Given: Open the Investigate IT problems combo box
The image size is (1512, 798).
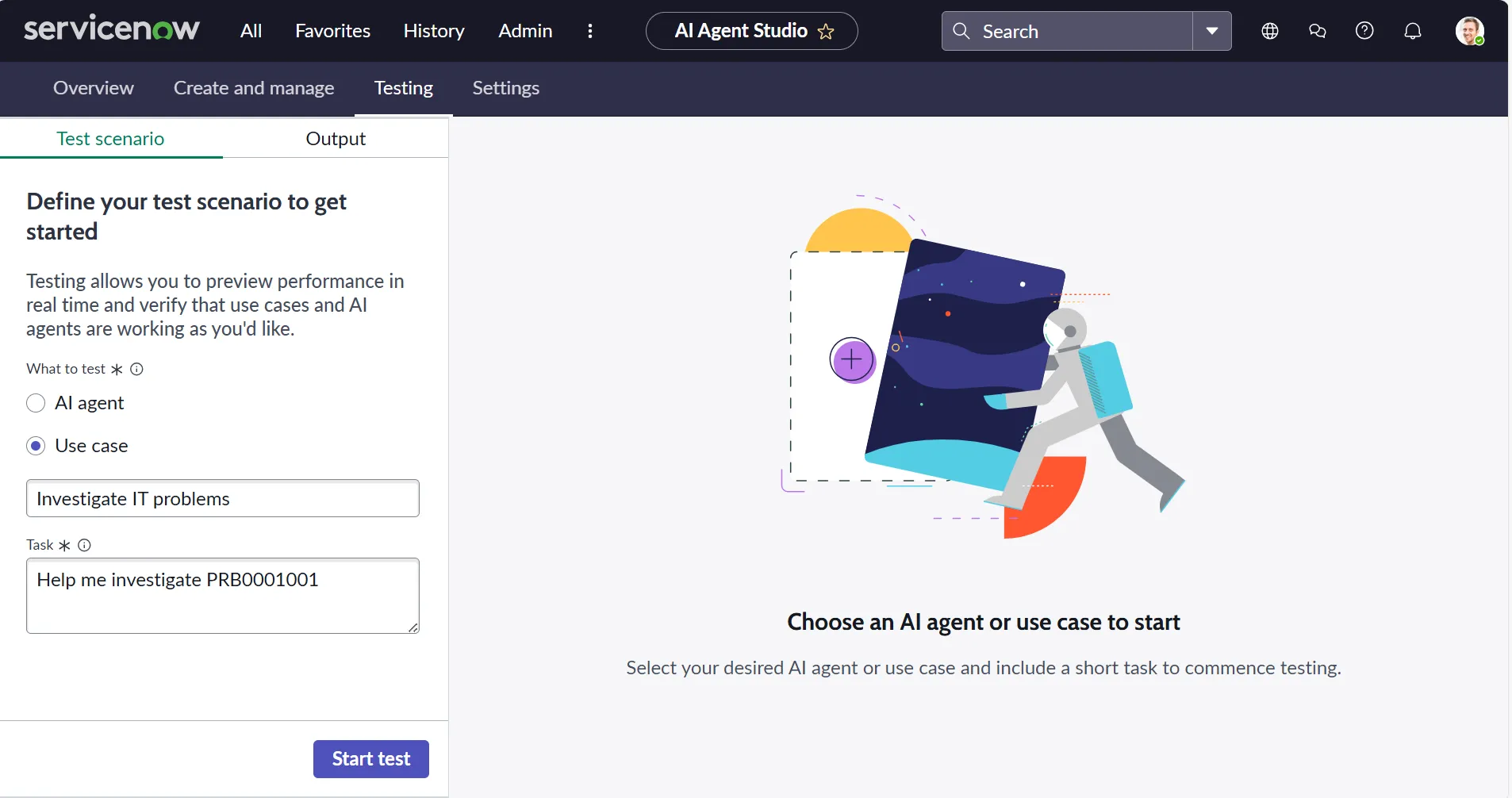Looking at the screenshot, I should pyautogui.click(x=222, y=498).
